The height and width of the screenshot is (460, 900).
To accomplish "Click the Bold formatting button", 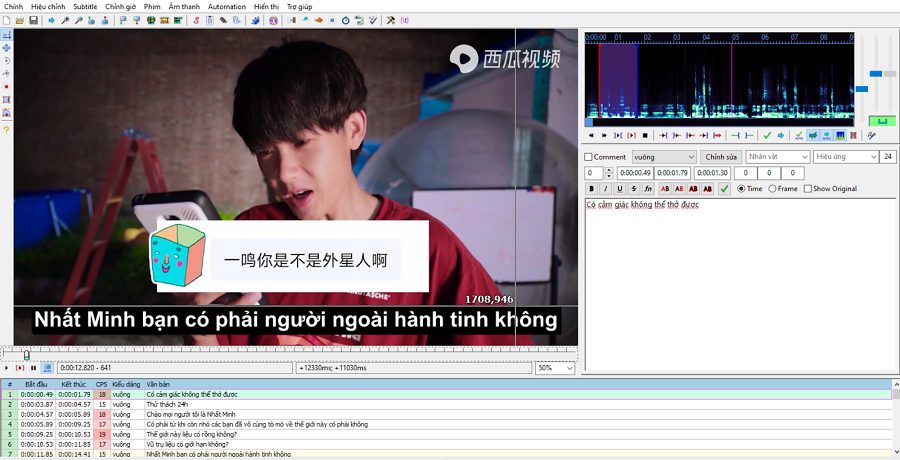I will point(591,188).
